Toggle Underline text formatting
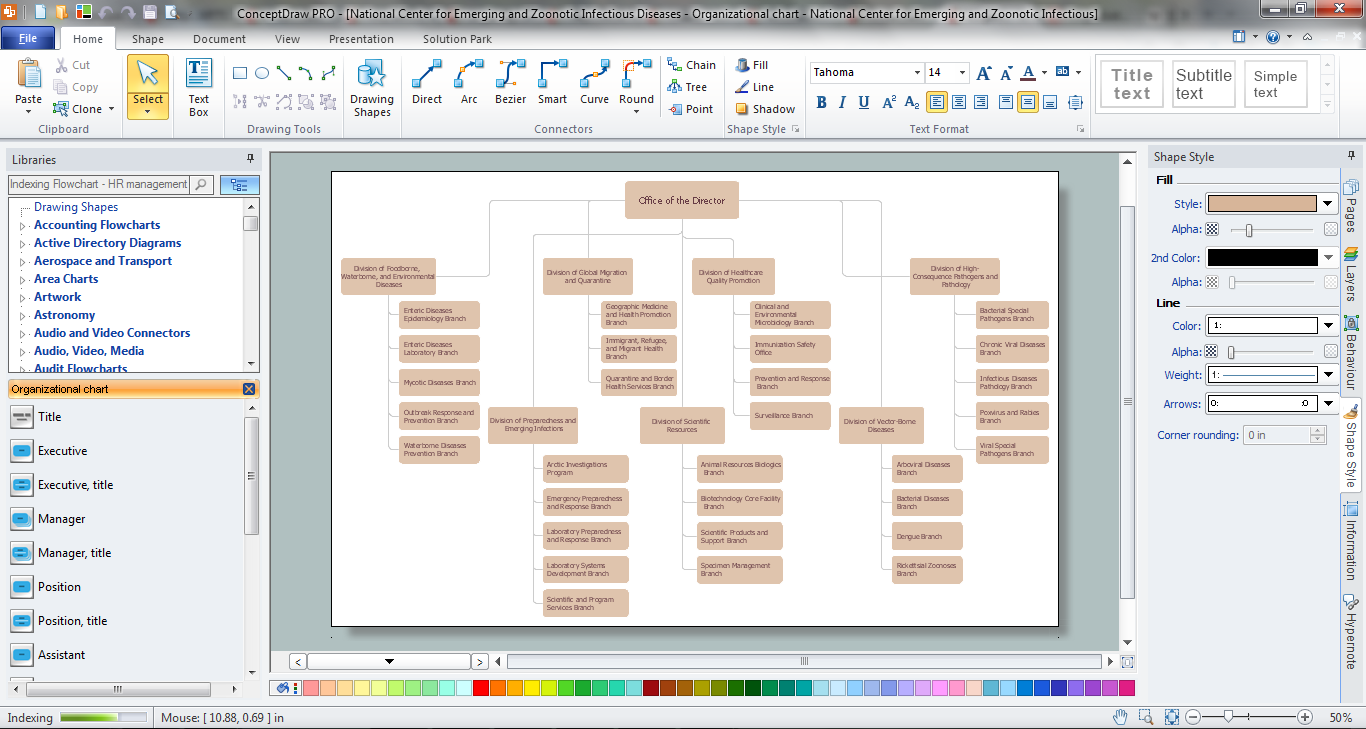Screen dimensions: 1366x729 pos(863,102)
